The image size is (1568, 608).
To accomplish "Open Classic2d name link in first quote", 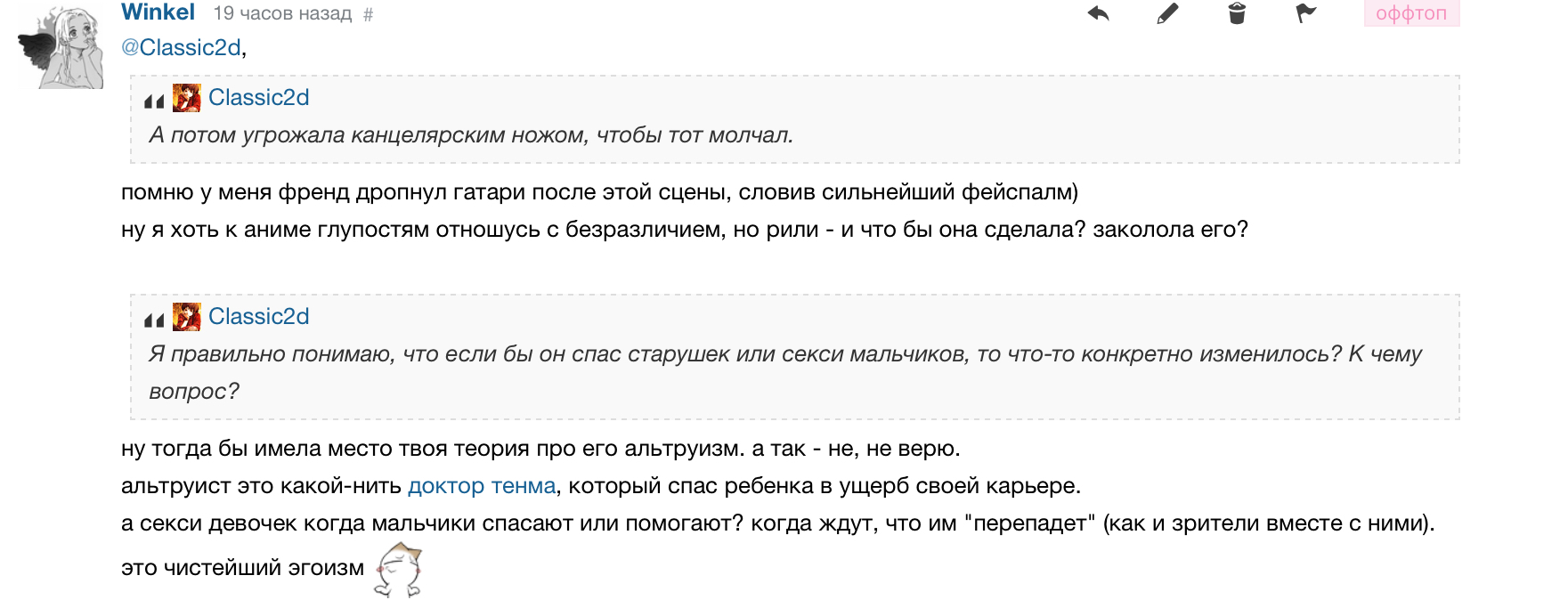I will (x=258, y=97).
